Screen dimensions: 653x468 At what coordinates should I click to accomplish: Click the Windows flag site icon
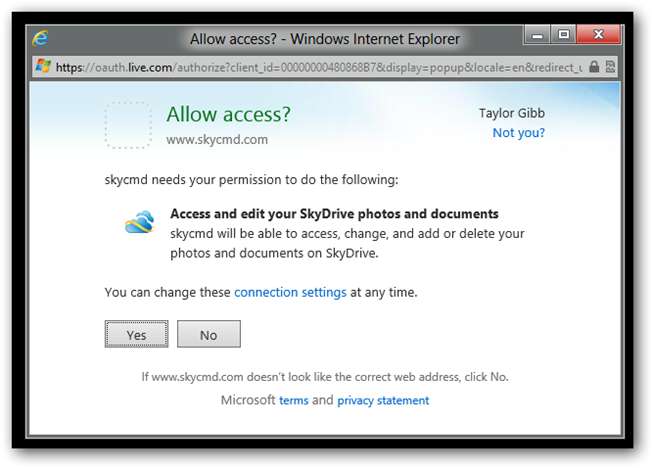43,67
